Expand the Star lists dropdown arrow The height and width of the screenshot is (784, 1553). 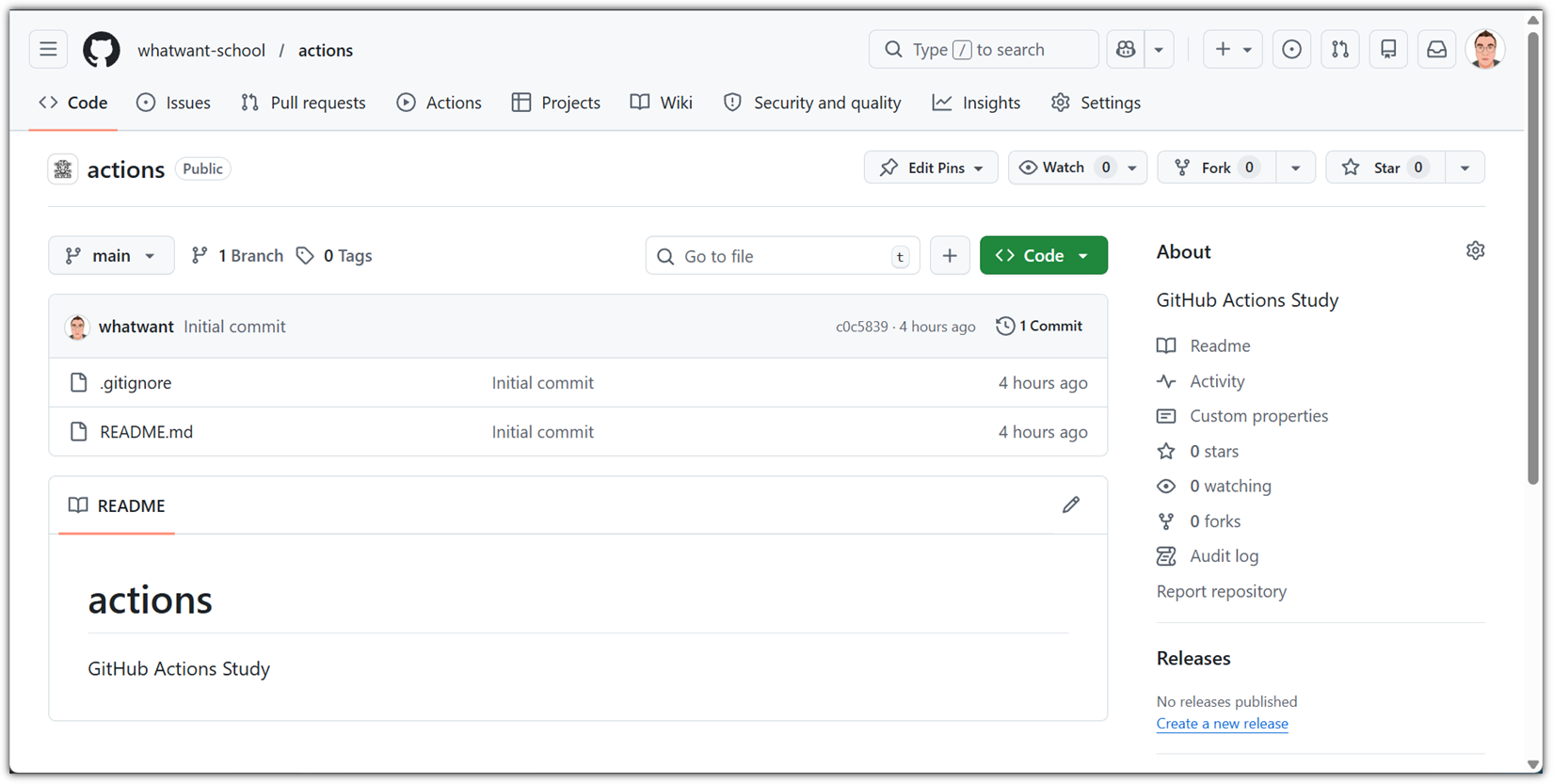(1465, 168)
